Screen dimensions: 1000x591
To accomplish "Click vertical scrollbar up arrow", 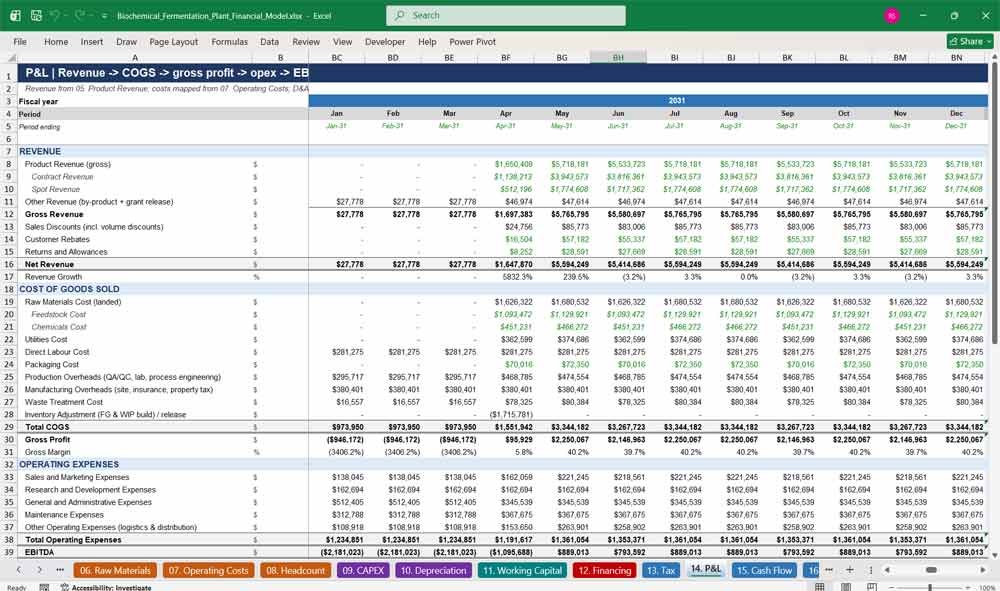I will (994, 57).
